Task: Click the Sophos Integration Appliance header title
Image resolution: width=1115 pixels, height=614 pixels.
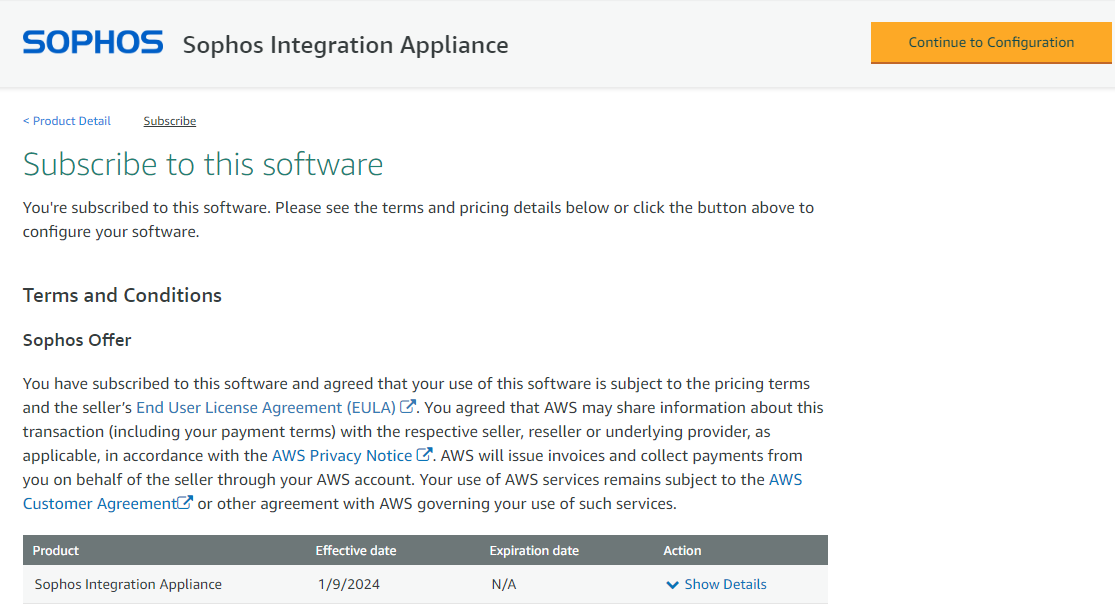Action: [x=345, y=45]
